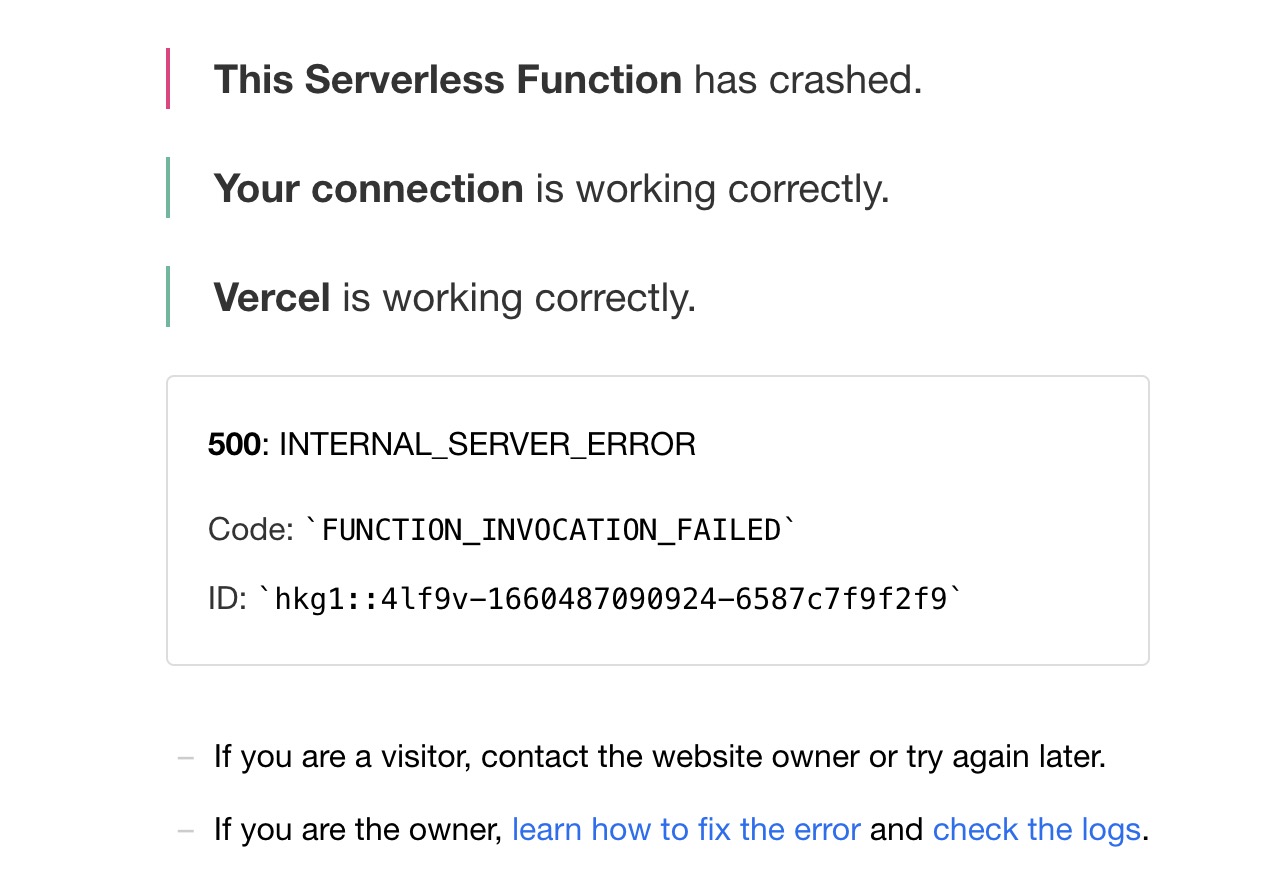The height and width of the screenshot is (890, 1288).
Task: Click the hkg1 request ID string
Action: click(x=610, y=599)
